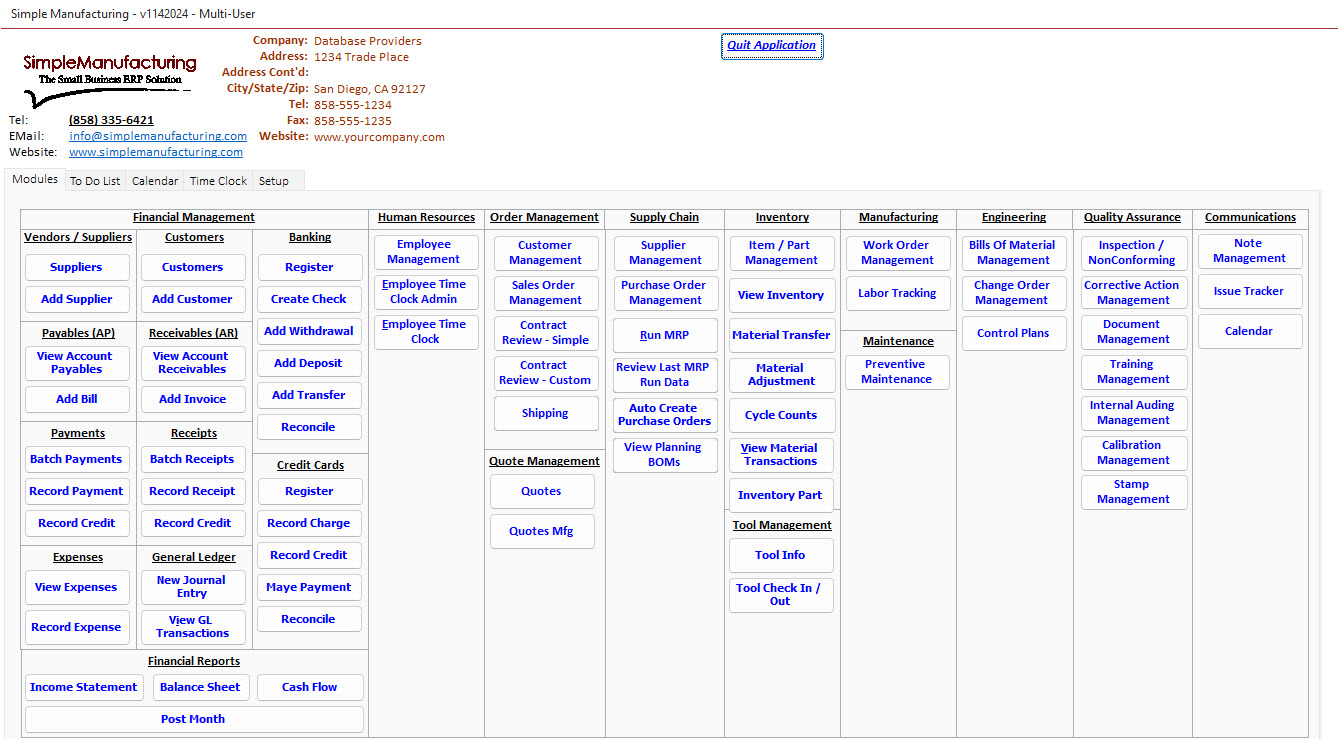This screenshot has width=1341, height=739.
Task: Open Employee Time Clock
Action: tap(426, 332)
